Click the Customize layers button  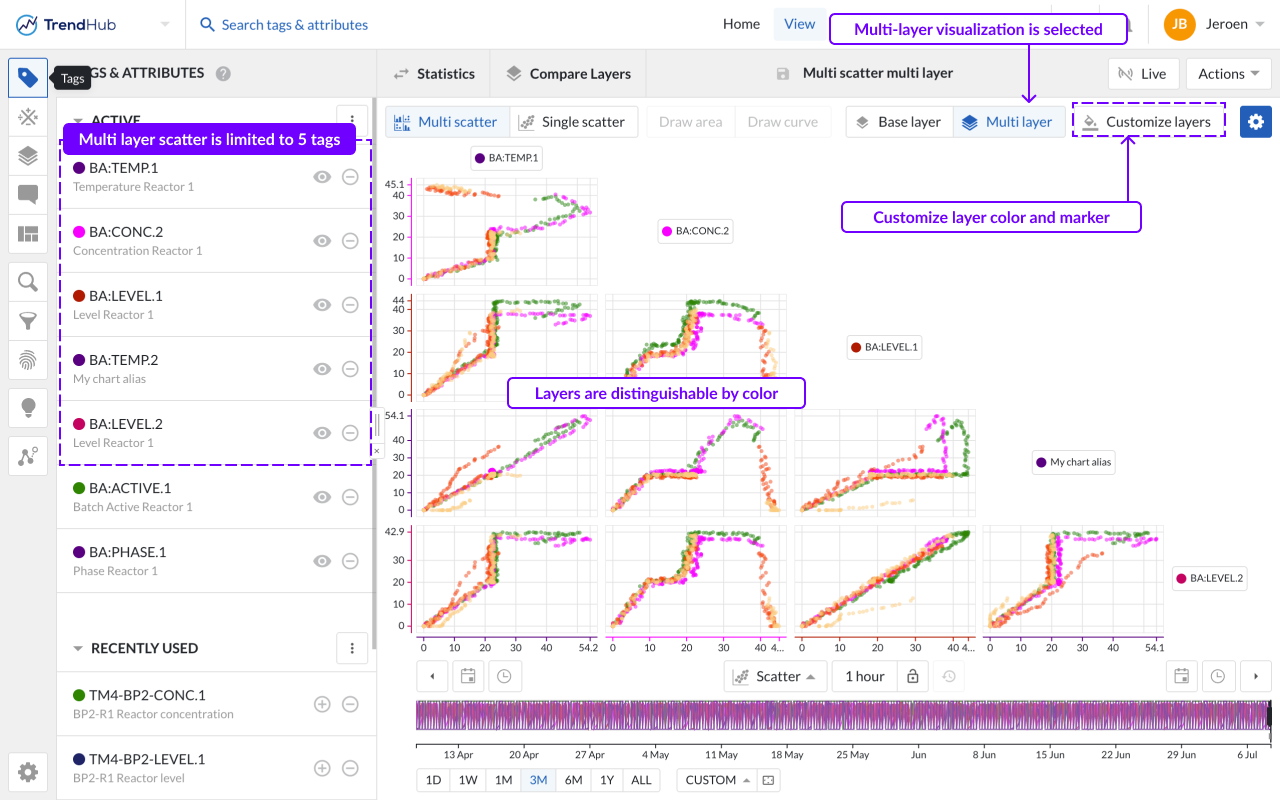coord(1148,122)
